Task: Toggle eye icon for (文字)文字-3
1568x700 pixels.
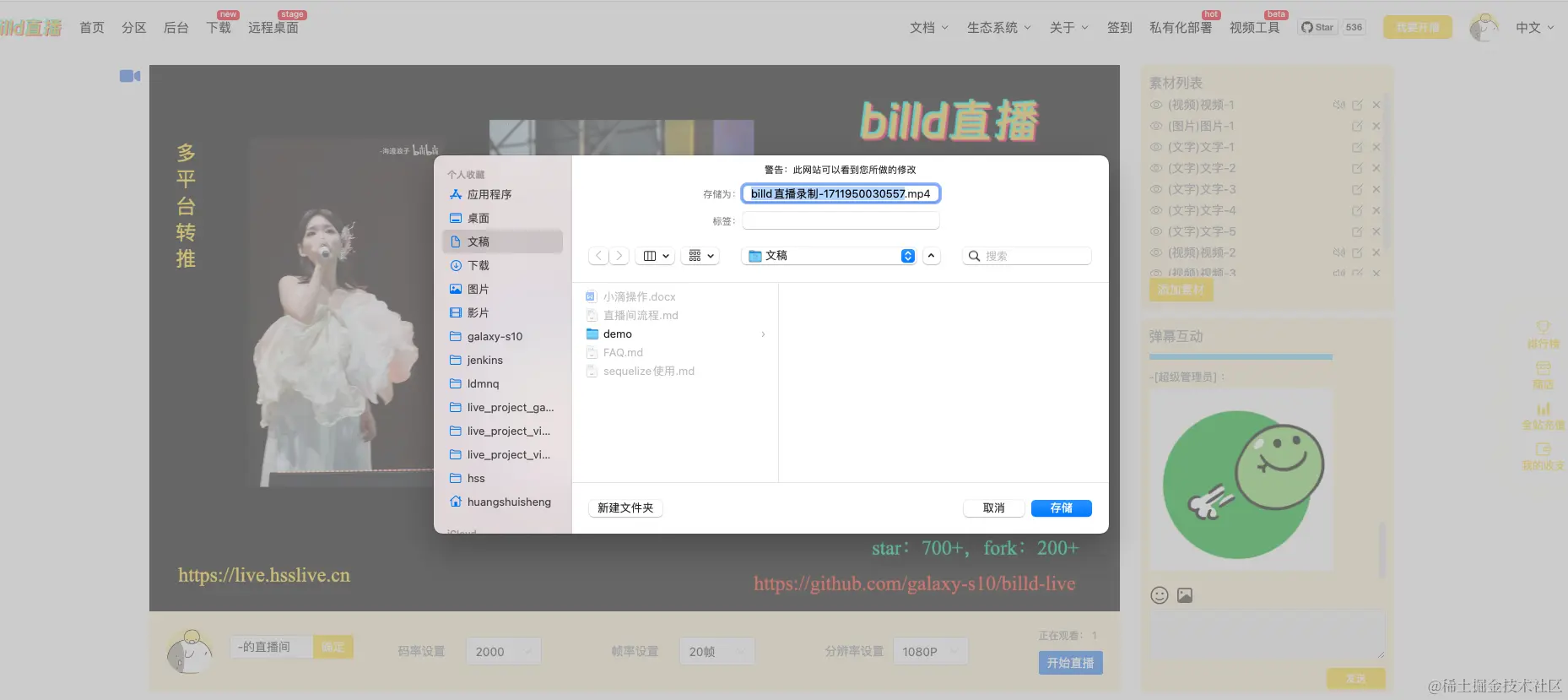Action: pos(1156,189)
